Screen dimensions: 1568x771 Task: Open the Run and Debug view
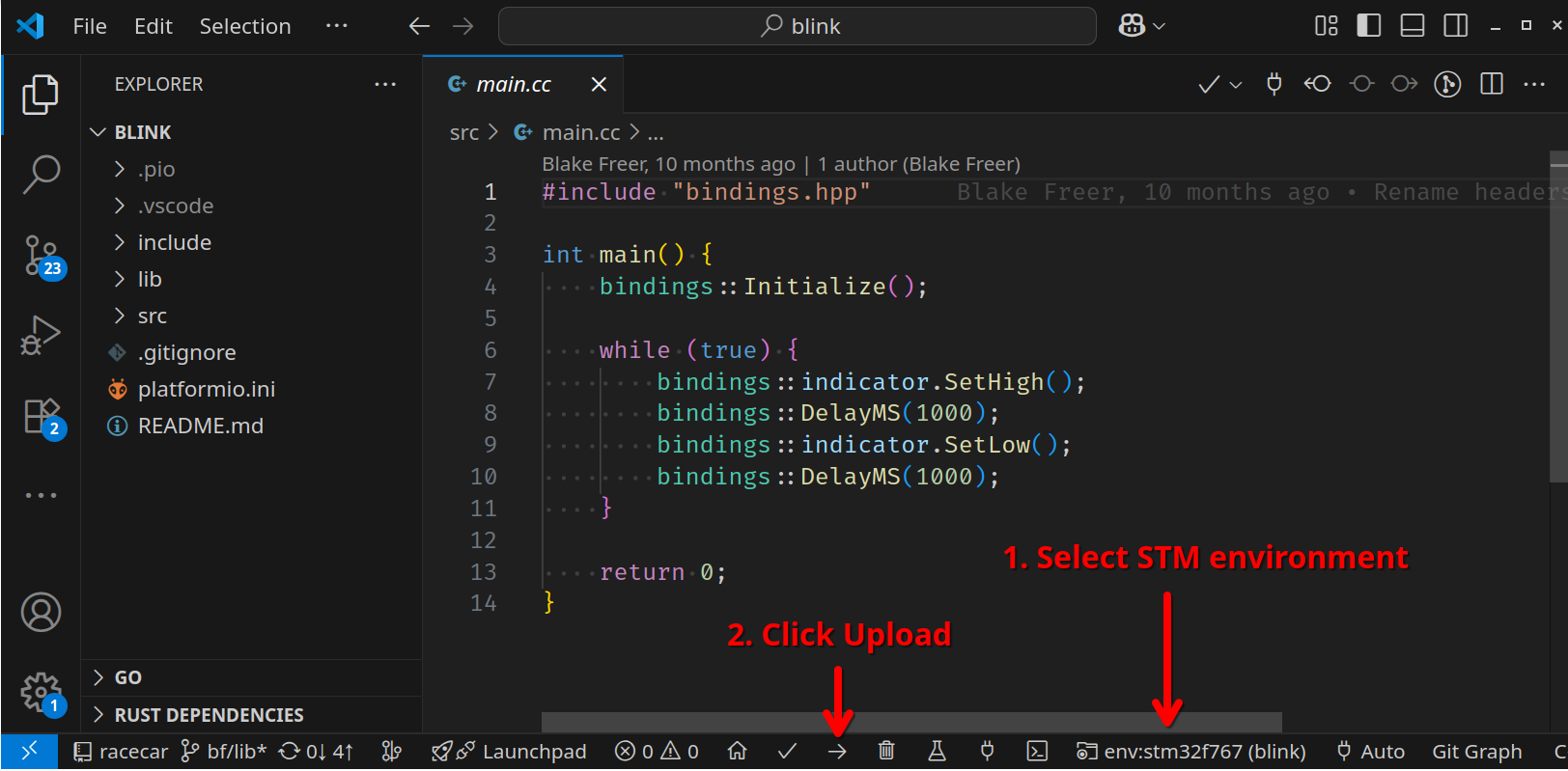point(42,337)
